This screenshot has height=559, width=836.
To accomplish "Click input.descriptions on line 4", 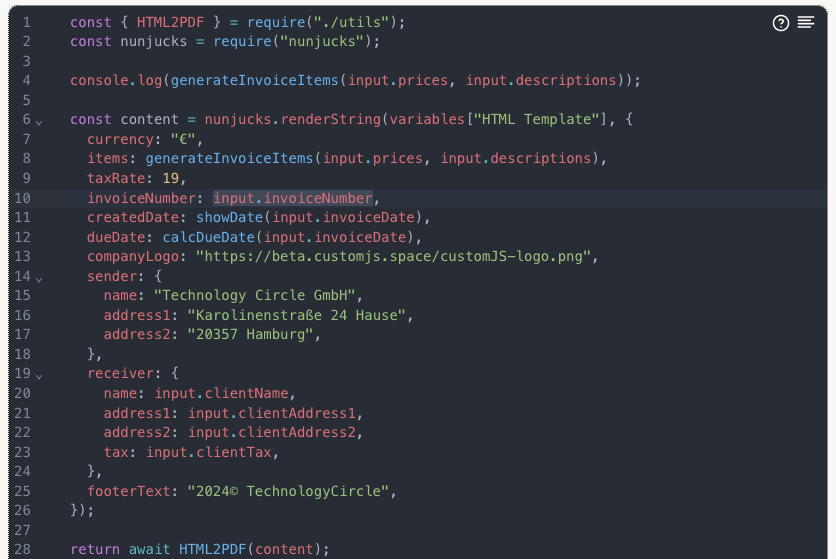I will click(541, 81).
